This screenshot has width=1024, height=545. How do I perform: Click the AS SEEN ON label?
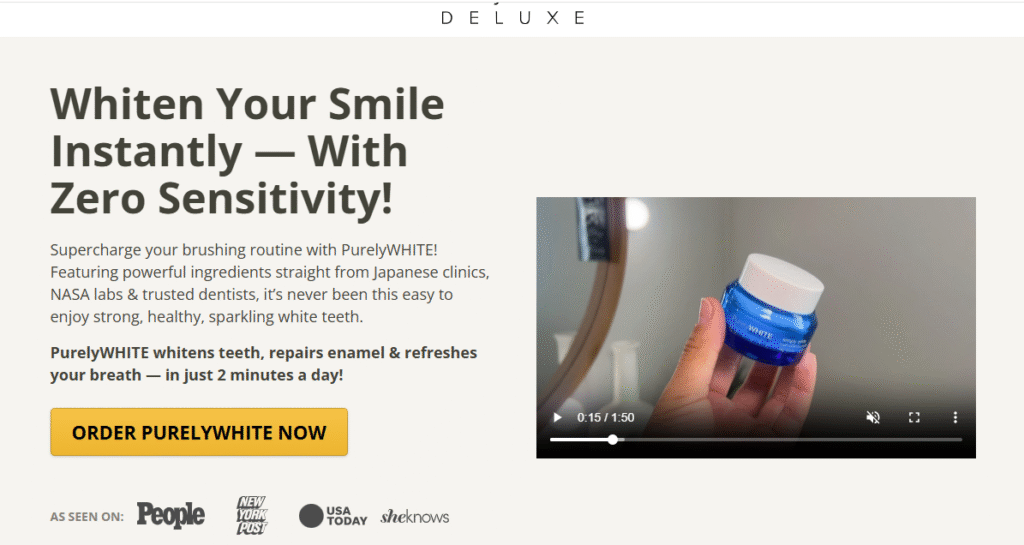(x=87, y=517)
